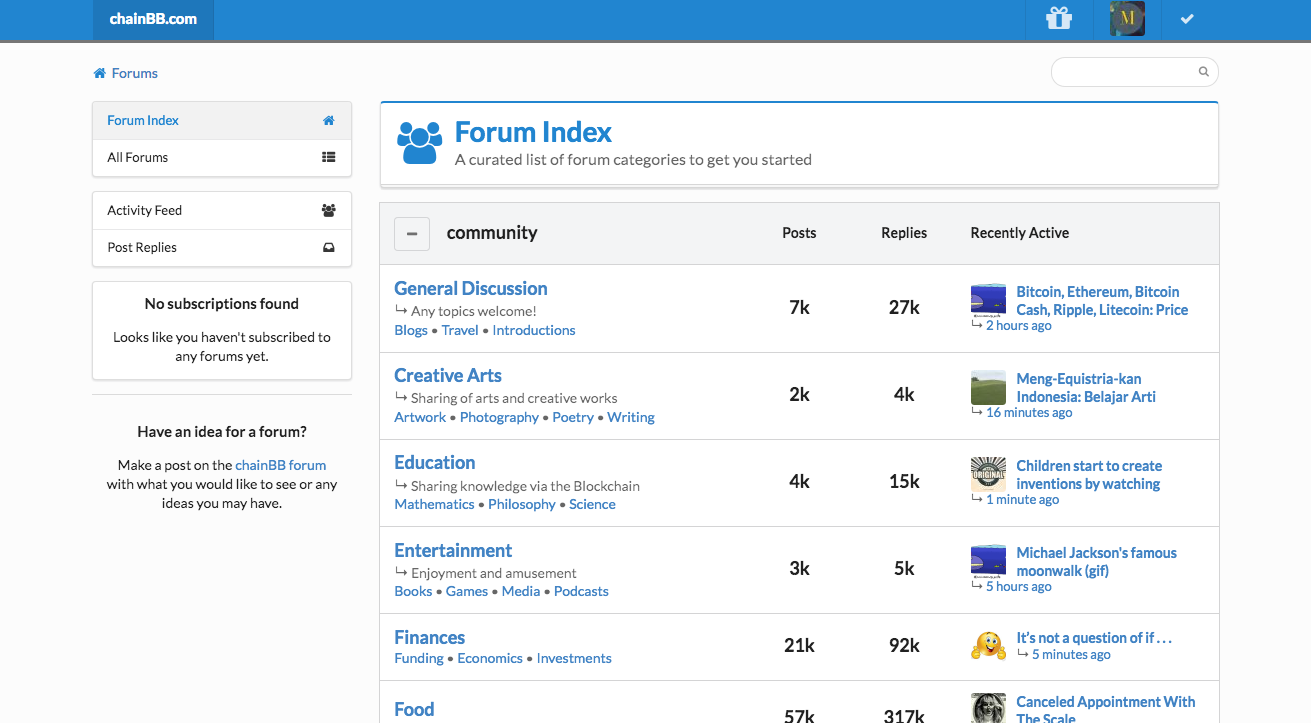
Task: Open the Podcasts subforum under Entertainment
Action: [x=581, y=591]
